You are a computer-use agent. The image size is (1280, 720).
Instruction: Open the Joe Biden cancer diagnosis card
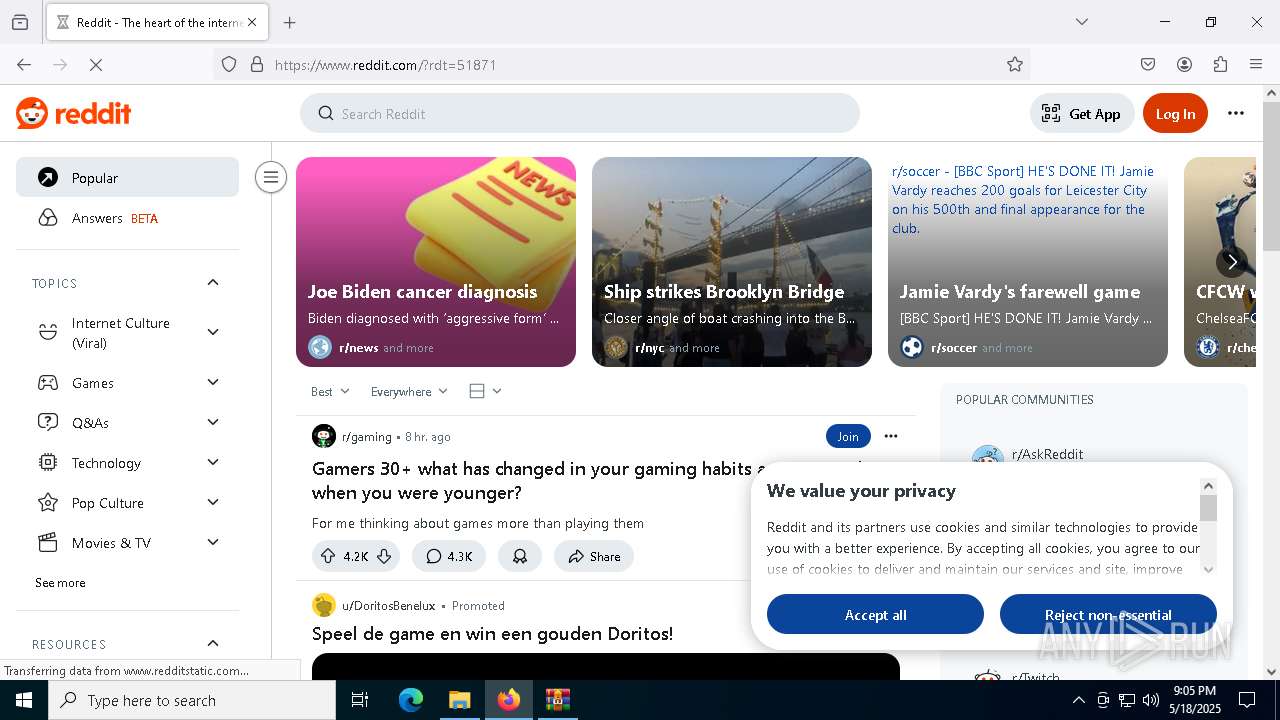click(436, 262)
